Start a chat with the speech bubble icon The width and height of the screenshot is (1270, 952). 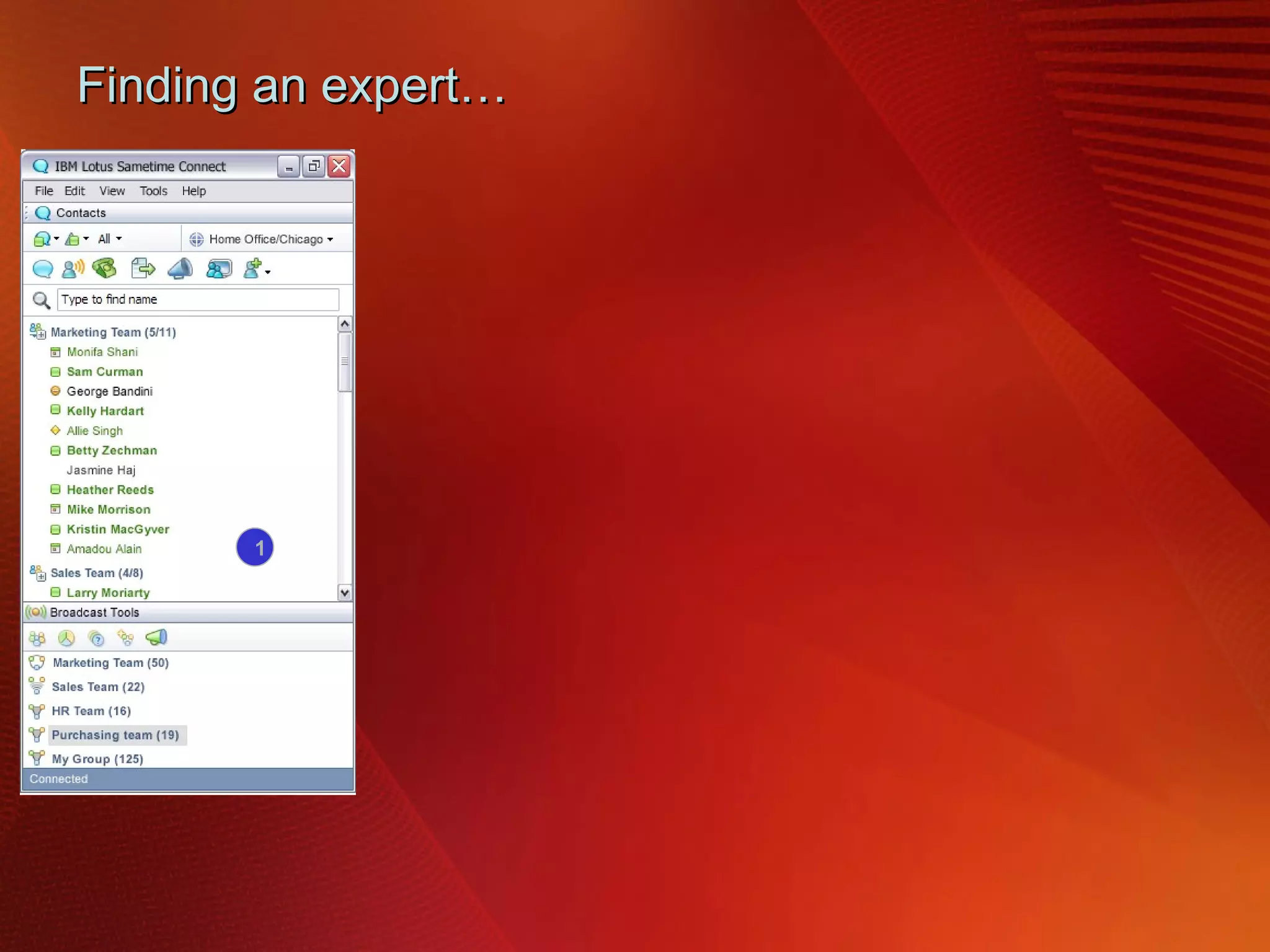click(42, 269)
